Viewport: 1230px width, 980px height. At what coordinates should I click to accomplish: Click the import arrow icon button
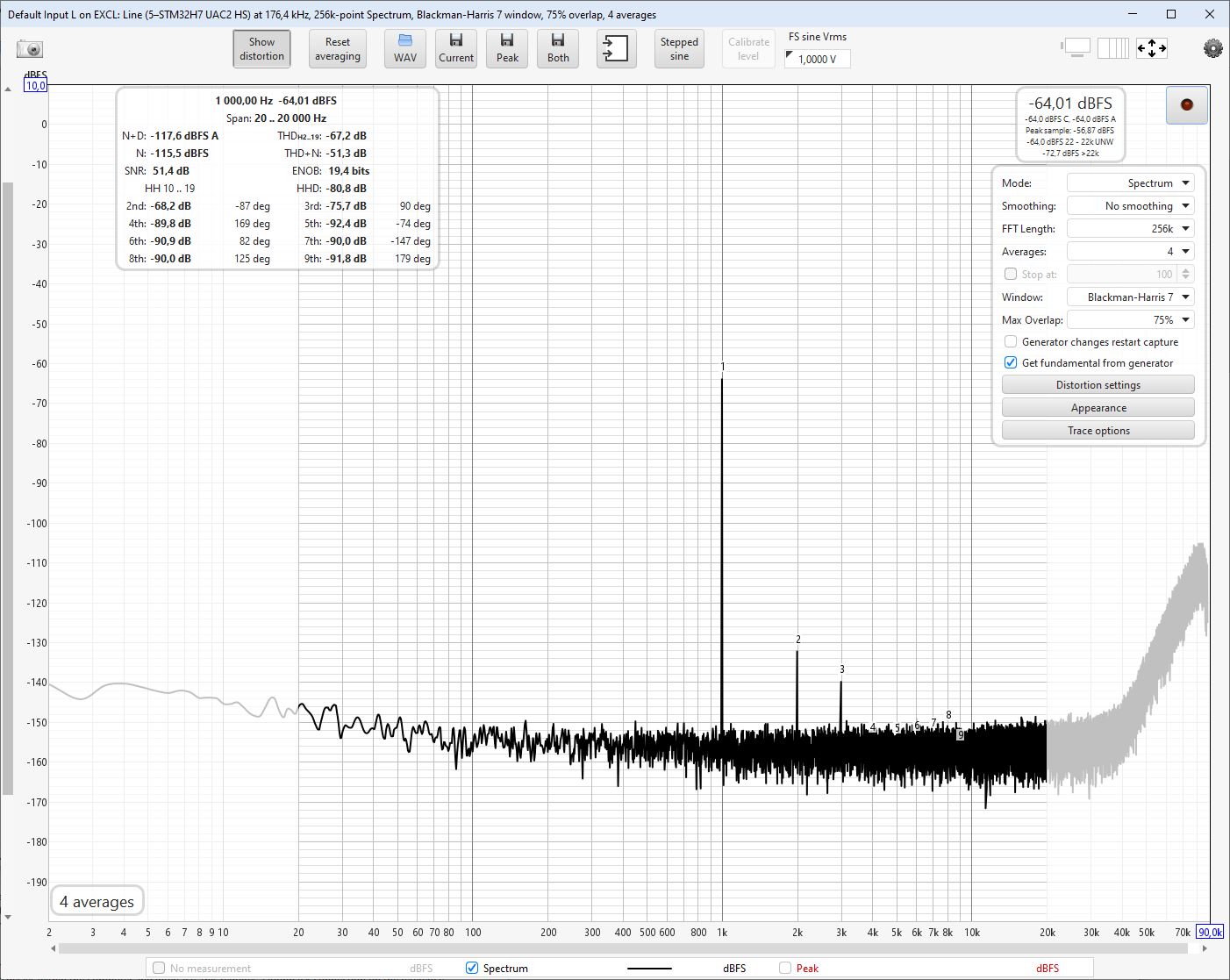617,48
